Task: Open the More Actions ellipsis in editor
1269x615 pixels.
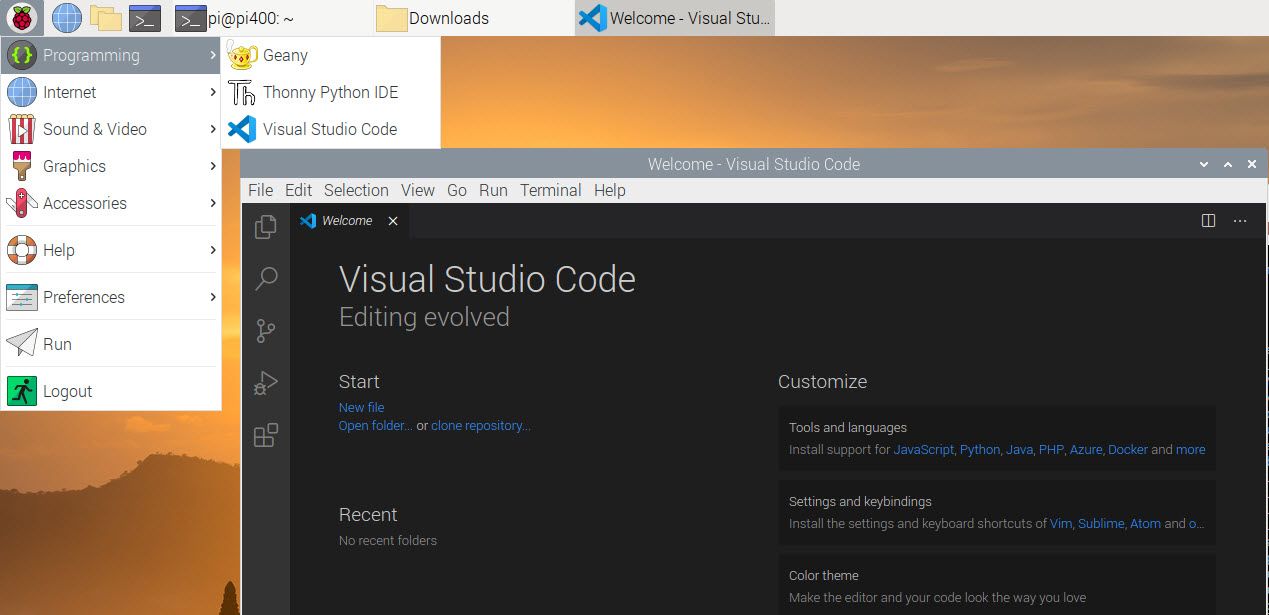Action: tap(1240, 220)
